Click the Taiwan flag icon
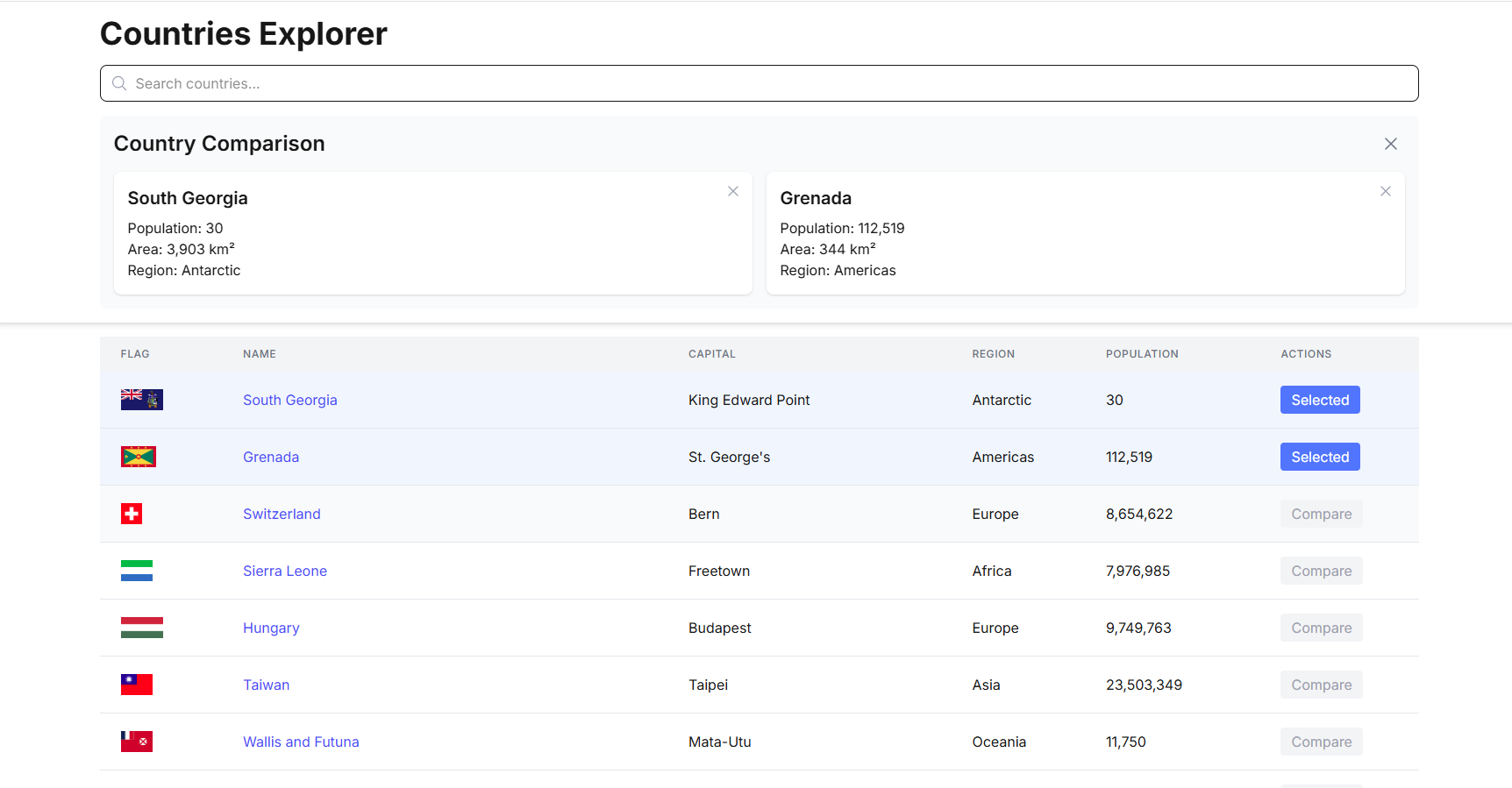Viewport: 1512px width, 788px height. pos(137,685)
